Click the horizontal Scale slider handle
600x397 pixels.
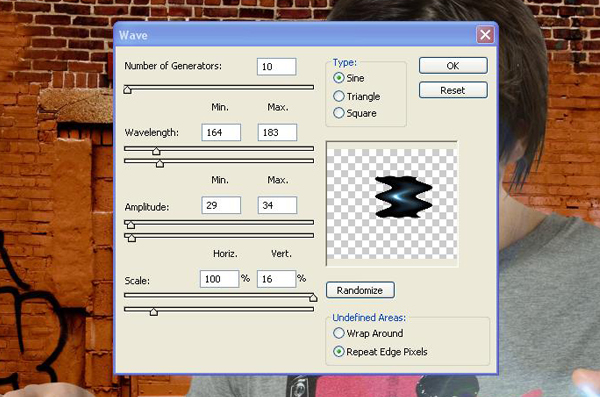click(x=313, y=297)
